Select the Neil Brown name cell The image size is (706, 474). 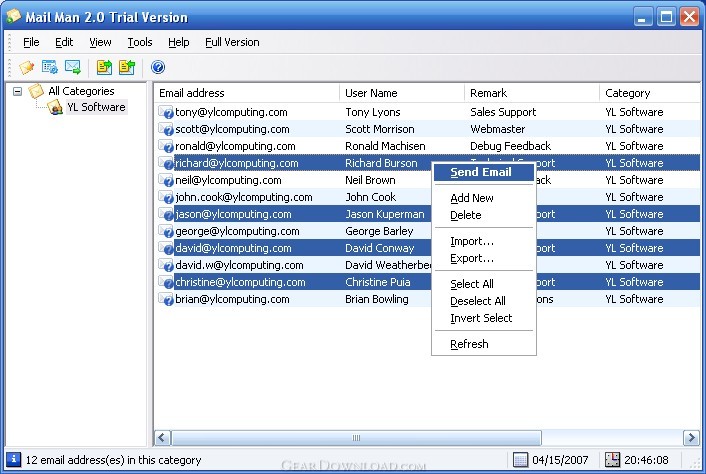(370, 180)
